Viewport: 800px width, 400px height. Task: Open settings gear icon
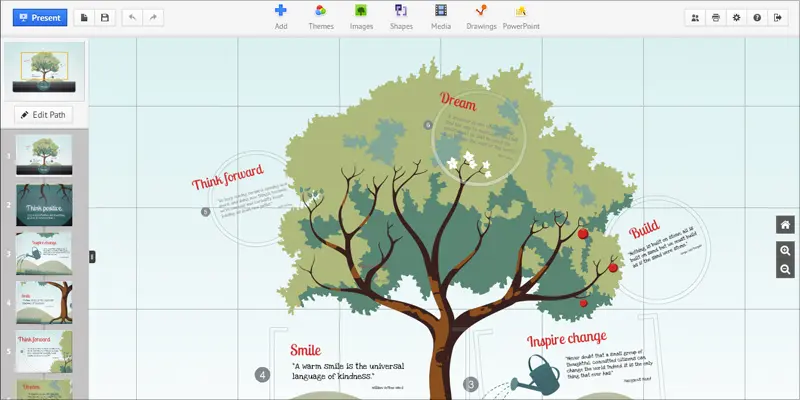point(736,17)
